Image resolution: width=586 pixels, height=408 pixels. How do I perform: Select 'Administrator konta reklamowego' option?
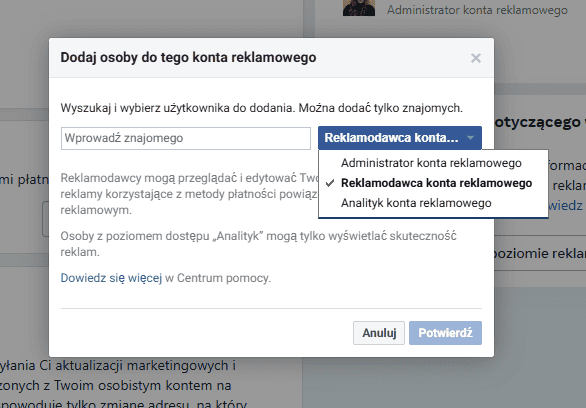[x=431, y=163]
